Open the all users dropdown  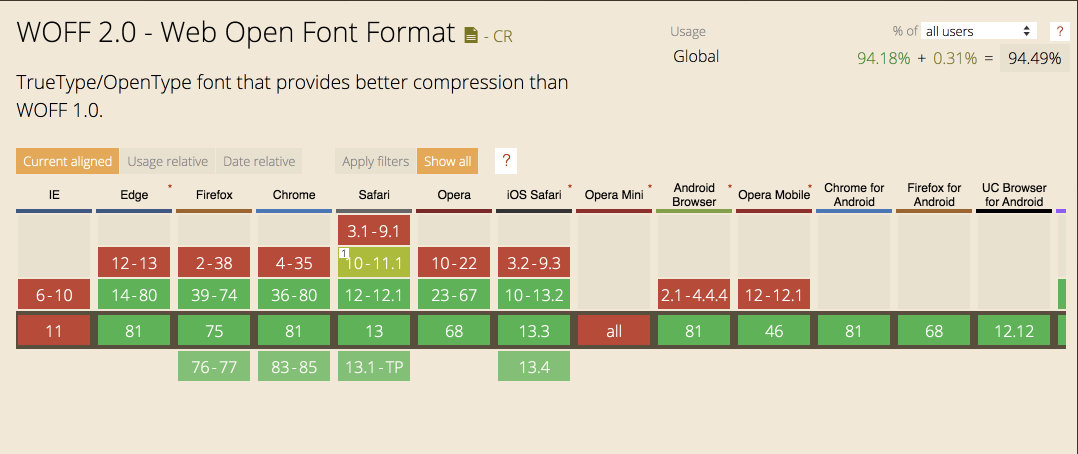[x=978, y=32]
